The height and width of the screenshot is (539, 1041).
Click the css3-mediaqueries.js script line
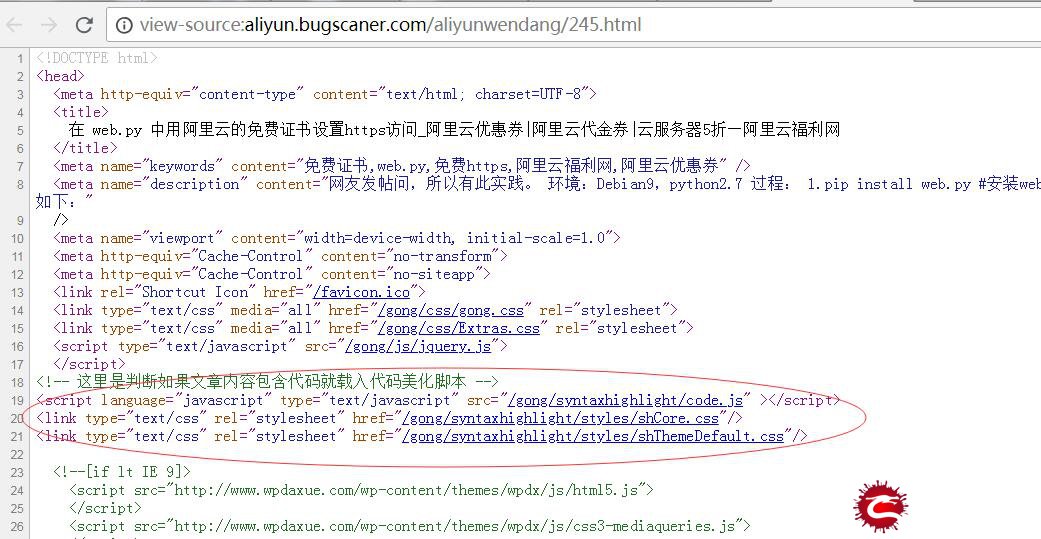pyautogui.click(x=410, y=526)
